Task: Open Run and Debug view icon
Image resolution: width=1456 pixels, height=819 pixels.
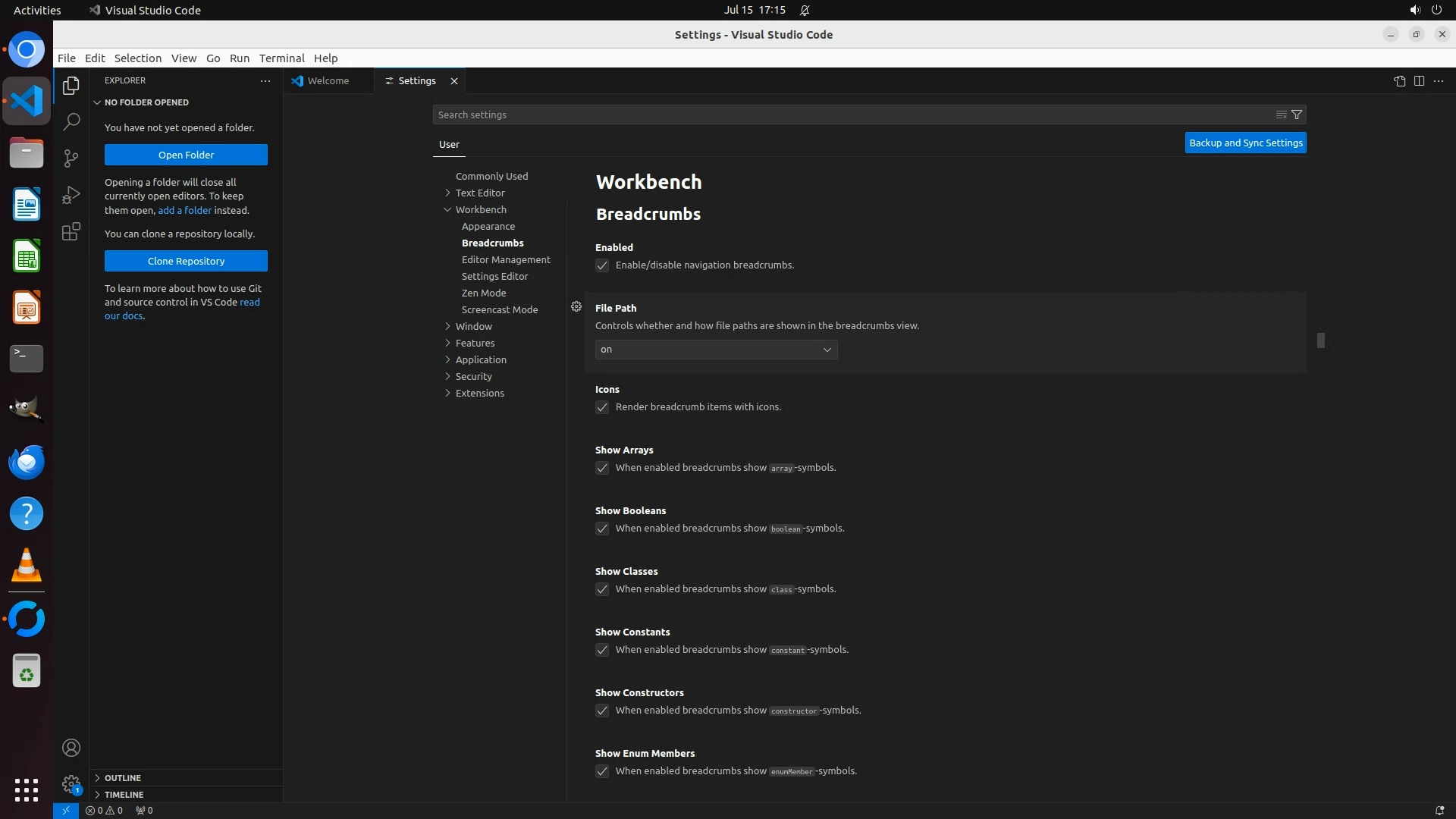Action: point(71,195)
